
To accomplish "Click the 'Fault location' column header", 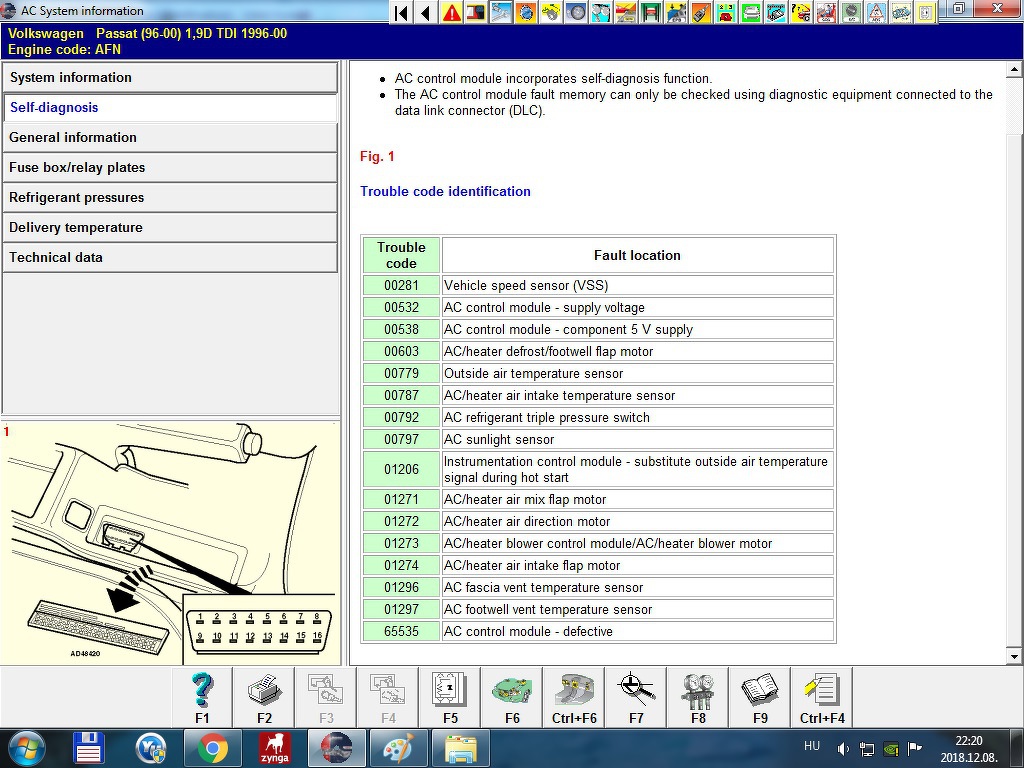I will [x=637, y=255].
